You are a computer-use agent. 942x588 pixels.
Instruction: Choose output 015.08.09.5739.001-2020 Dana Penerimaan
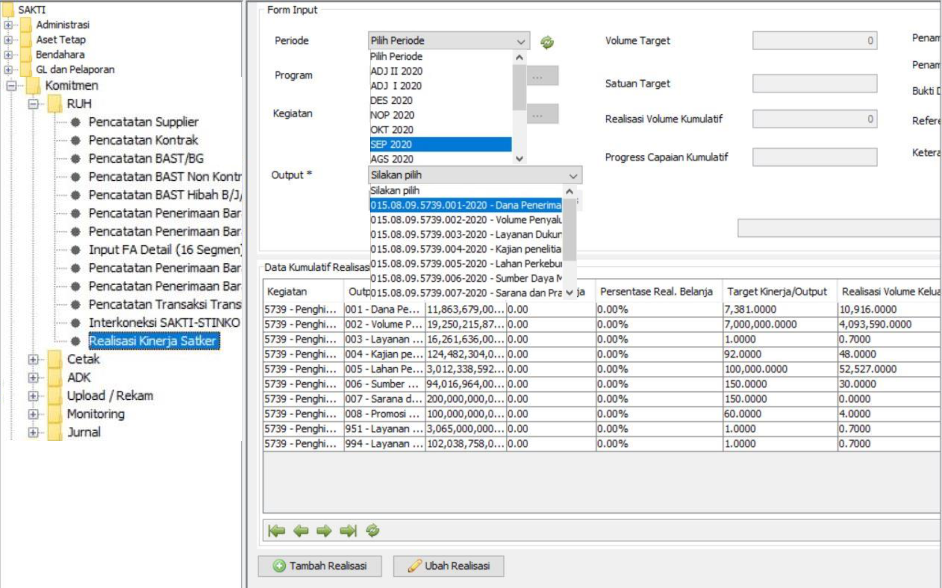click(x=465, y=205)
